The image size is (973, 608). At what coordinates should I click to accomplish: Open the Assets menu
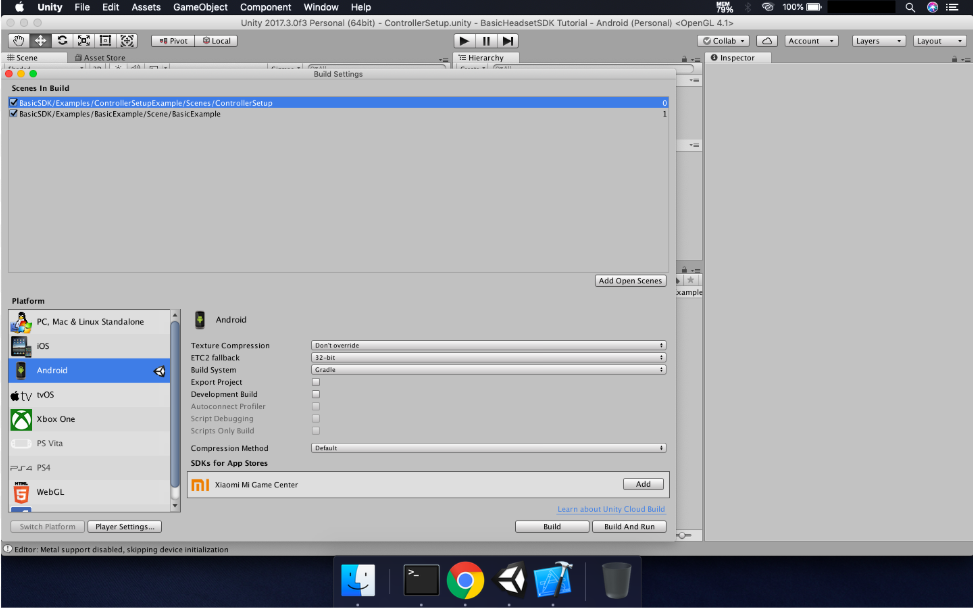pos(146,7)
